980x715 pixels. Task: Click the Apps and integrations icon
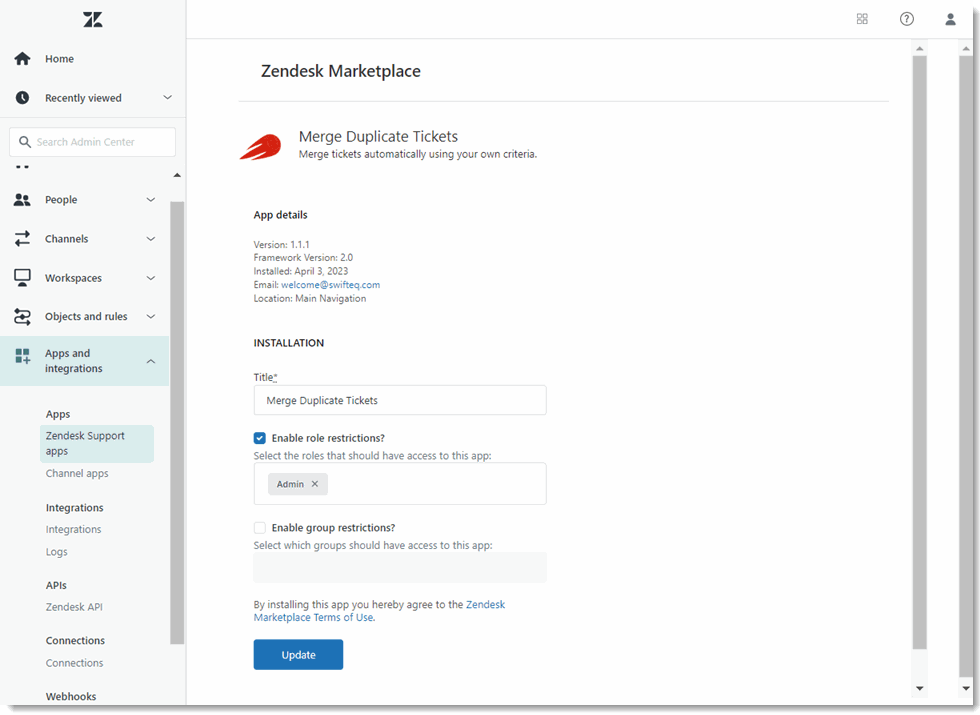[x=22, y=356]
